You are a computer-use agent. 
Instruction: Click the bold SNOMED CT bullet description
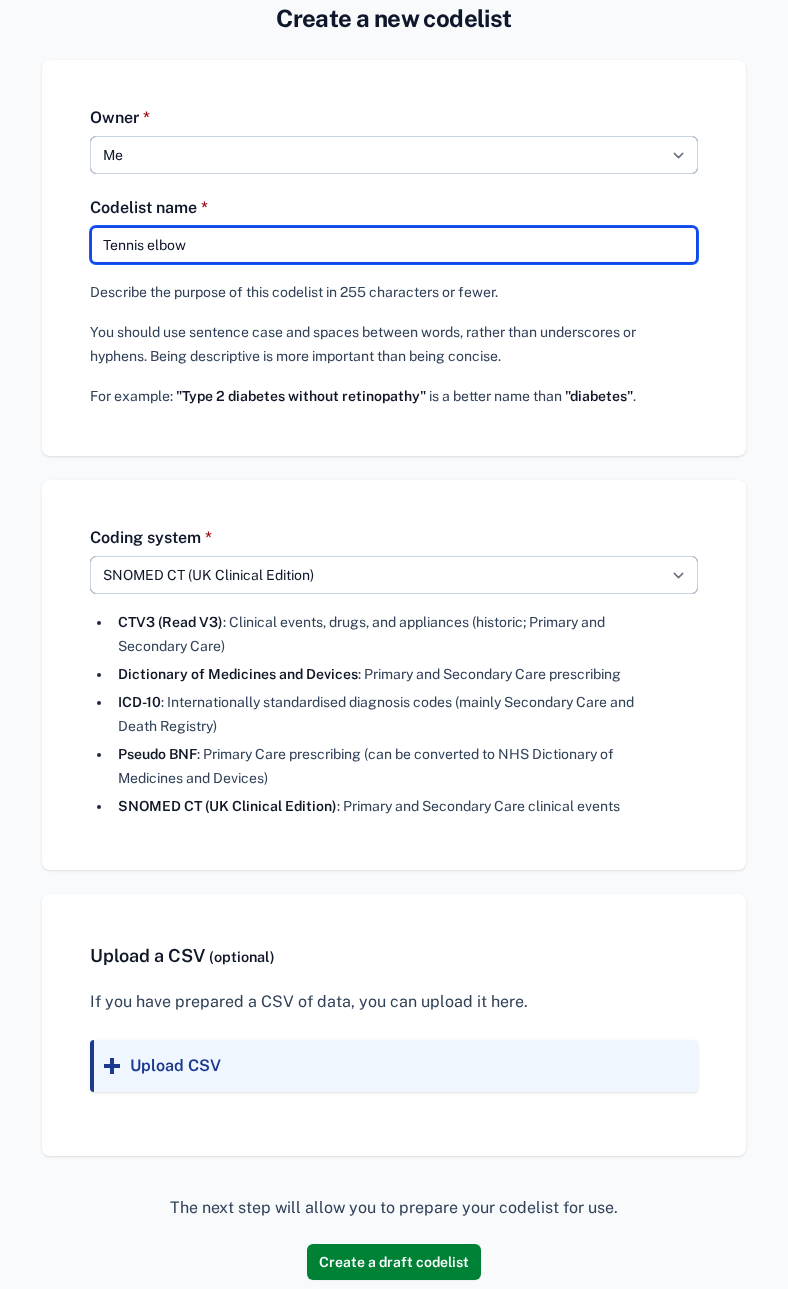click(227, 806)
